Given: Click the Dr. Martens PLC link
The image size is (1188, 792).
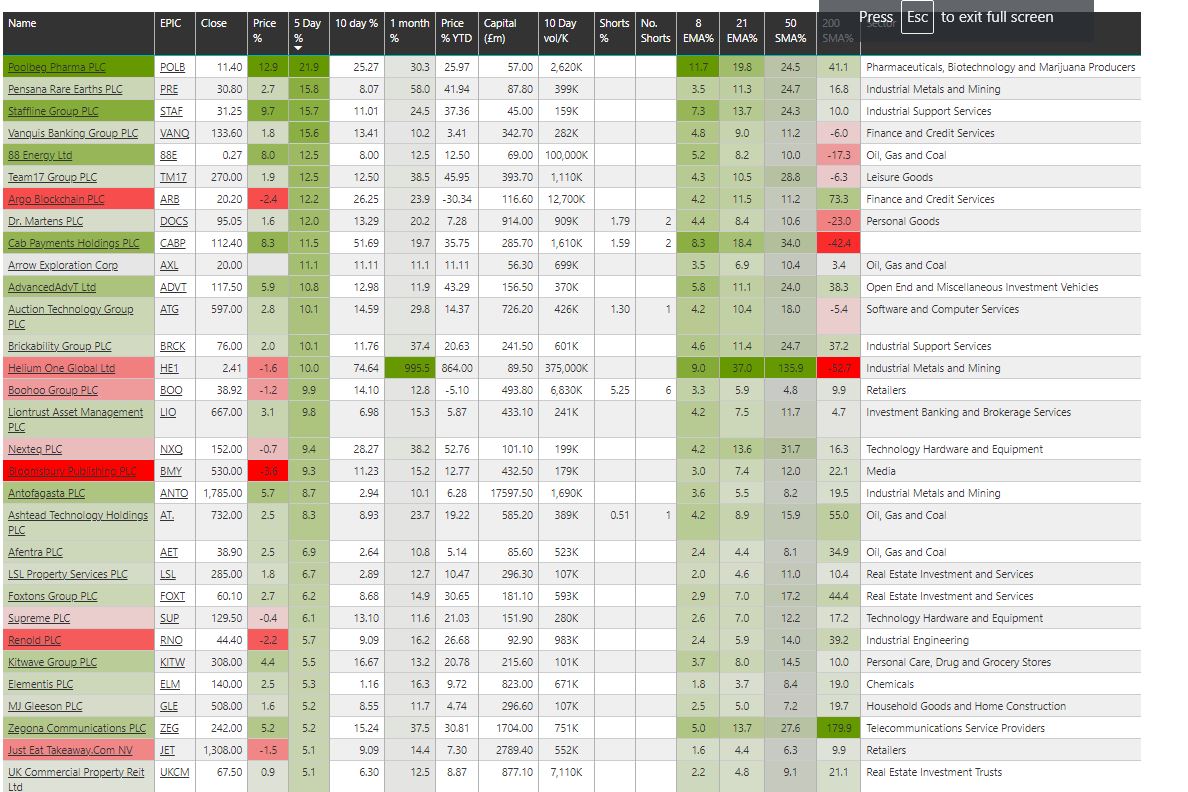Looking at the screenshot, I should pos(46,221).
